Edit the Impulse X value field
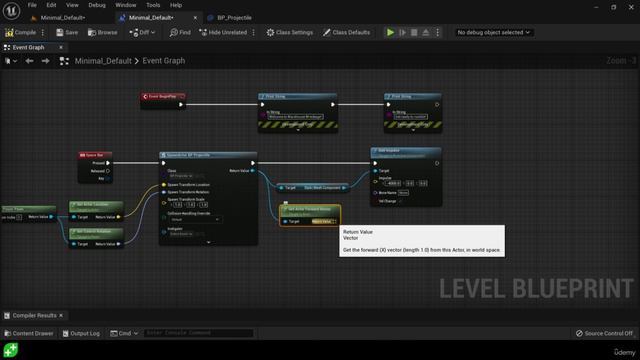The image size is (640, 360). (x=393, y=184)
